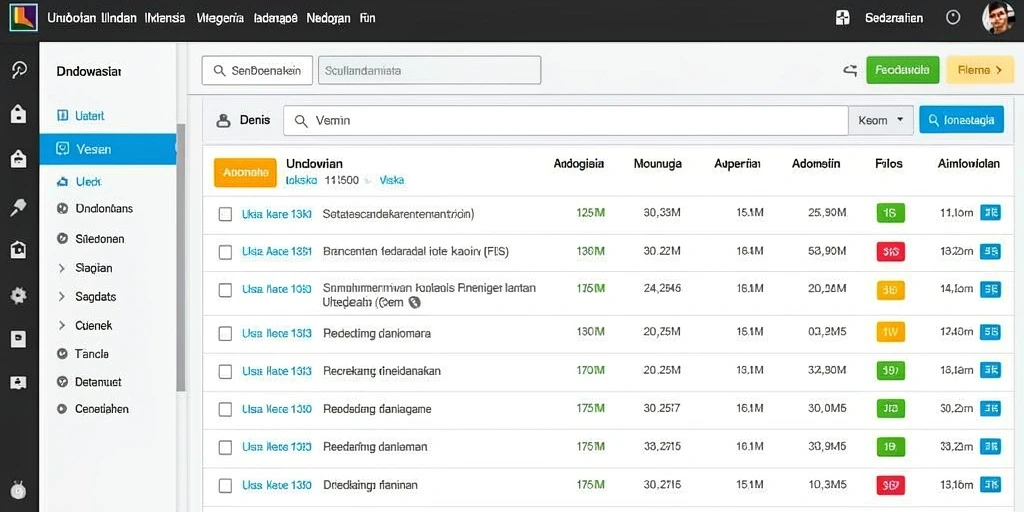Click the back arrow icon left of Feodanala
1024x512 pixels.
point(850,71)
